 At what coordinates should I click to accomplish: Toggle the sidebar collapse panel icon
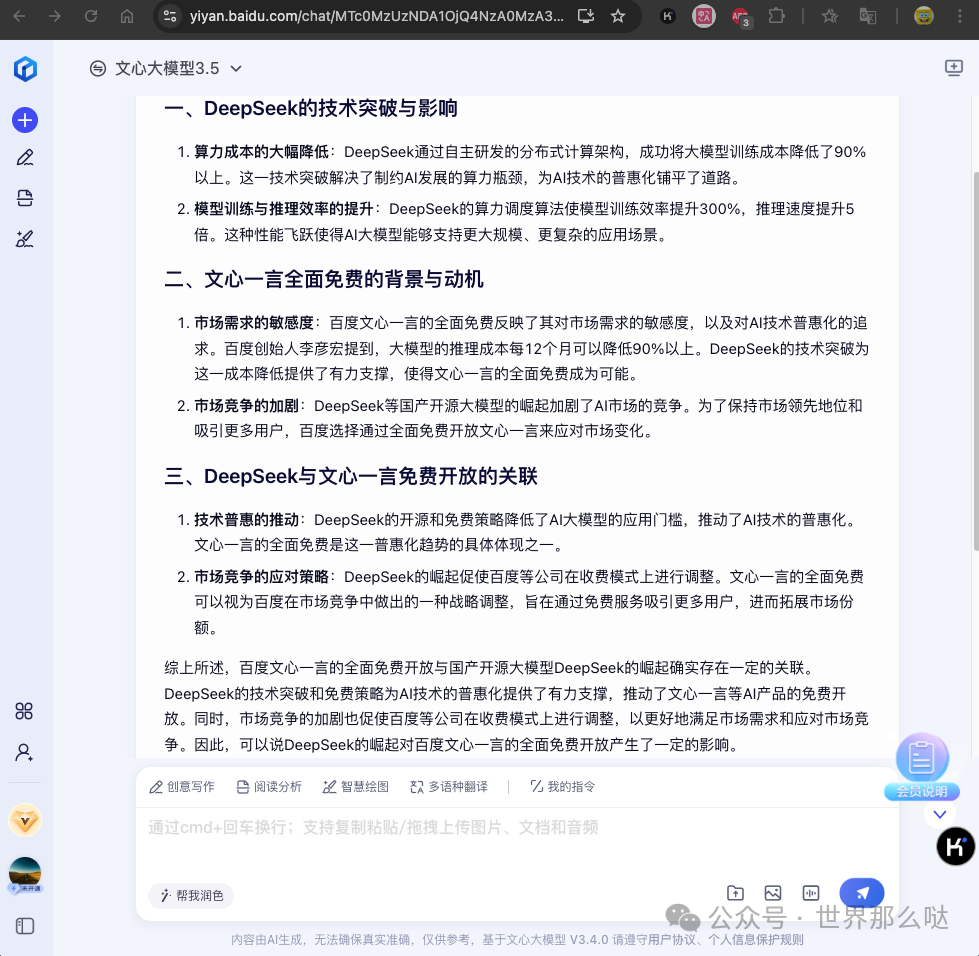25,926
